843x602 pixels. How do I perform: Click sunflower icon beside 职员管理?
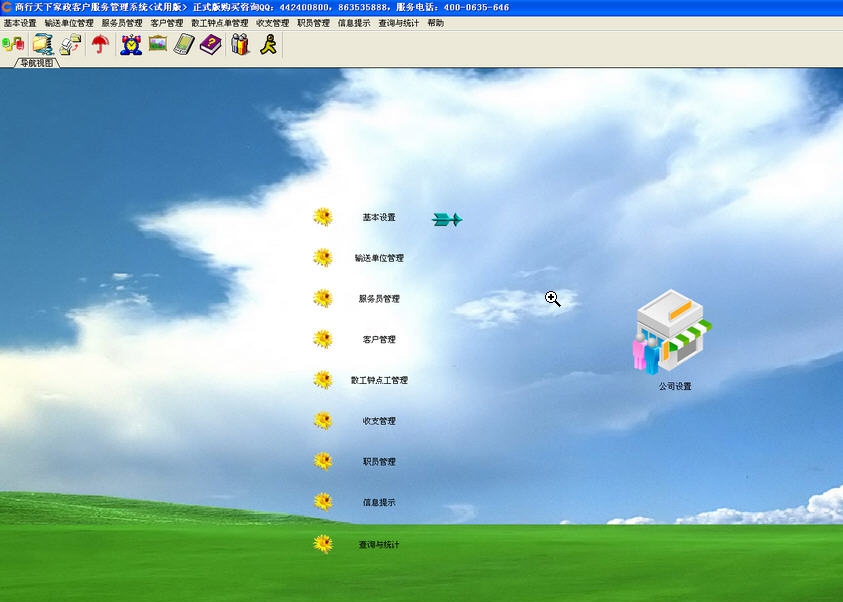(x=323, y=461)
